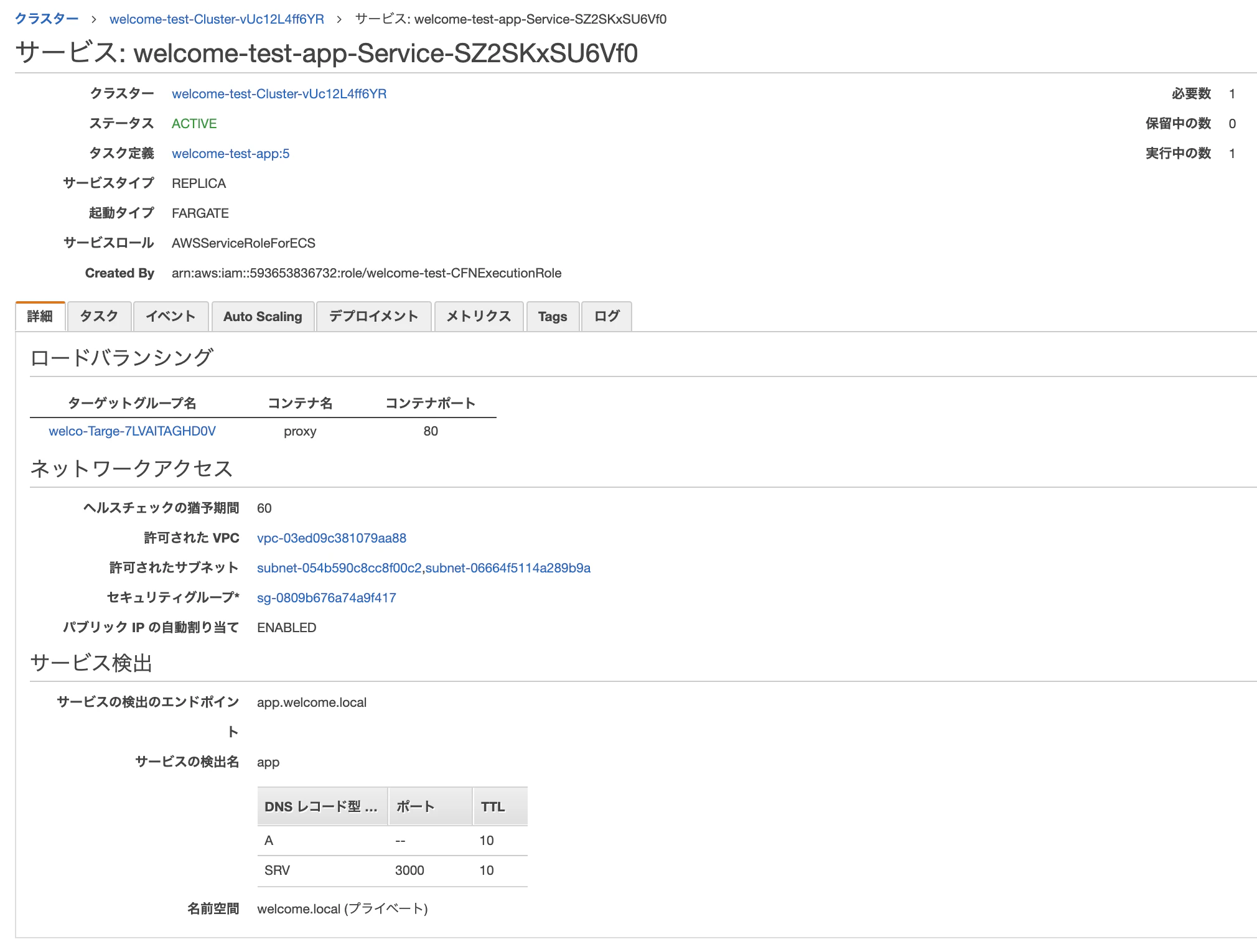Viewport: 1257px width, 952px height.
Task: Click app.welcome.local endpoint text
Action: point(312,702)
